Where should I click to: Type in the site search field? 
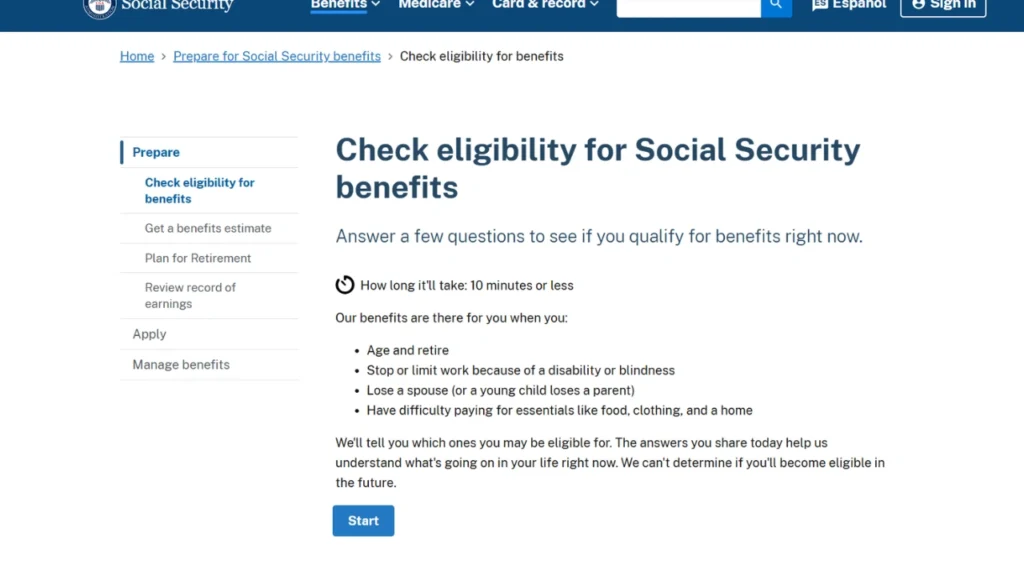pos(688,6)
